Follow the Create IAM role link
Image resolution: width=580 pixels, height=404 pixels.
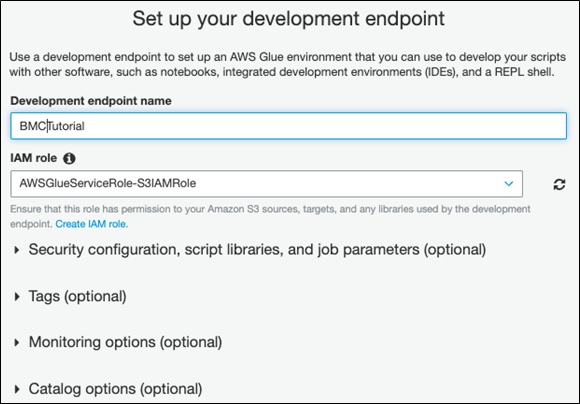92,224
